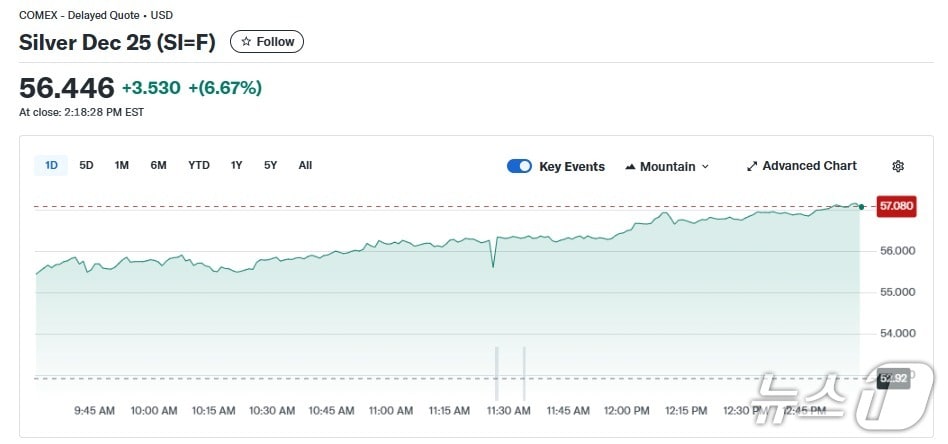Image resolution: width=948 pixels, height=444 pixels.
Task: Click the star icon in Follow button
Action: 246,42
